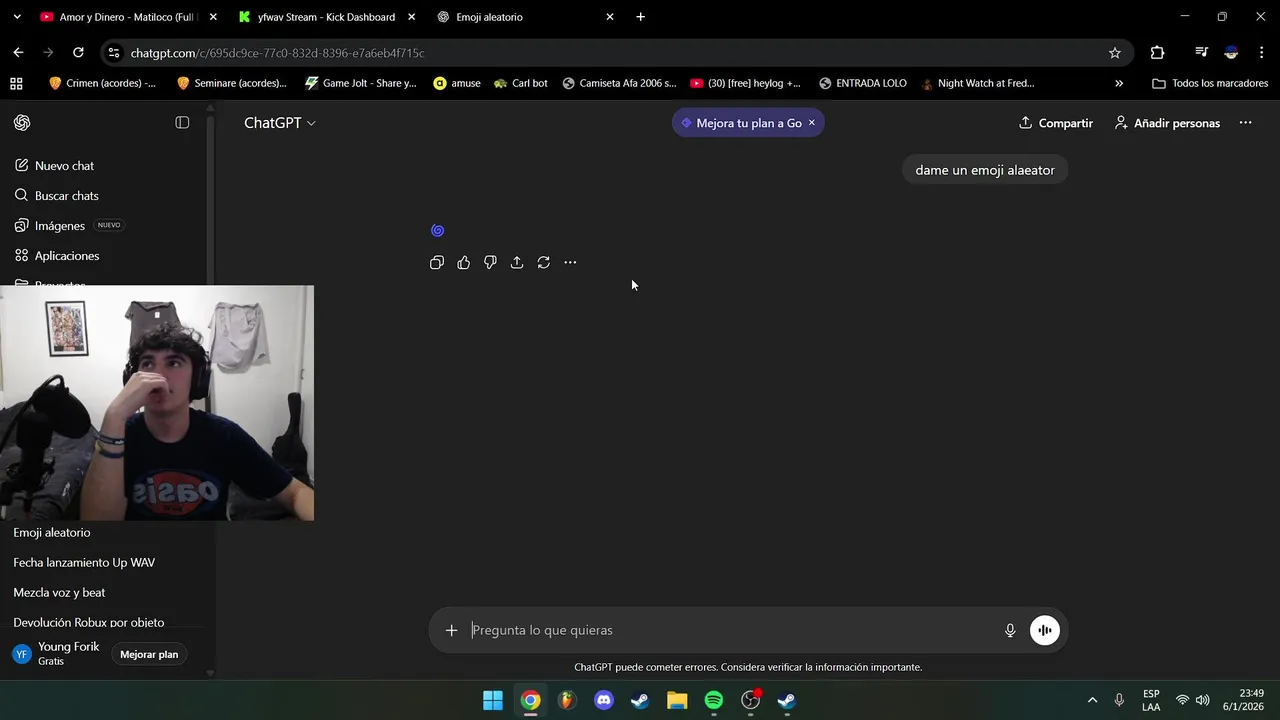Screen dimensions: 1280x720
Task: Open Todos los marcadores folder
Action: (1210, 83)
